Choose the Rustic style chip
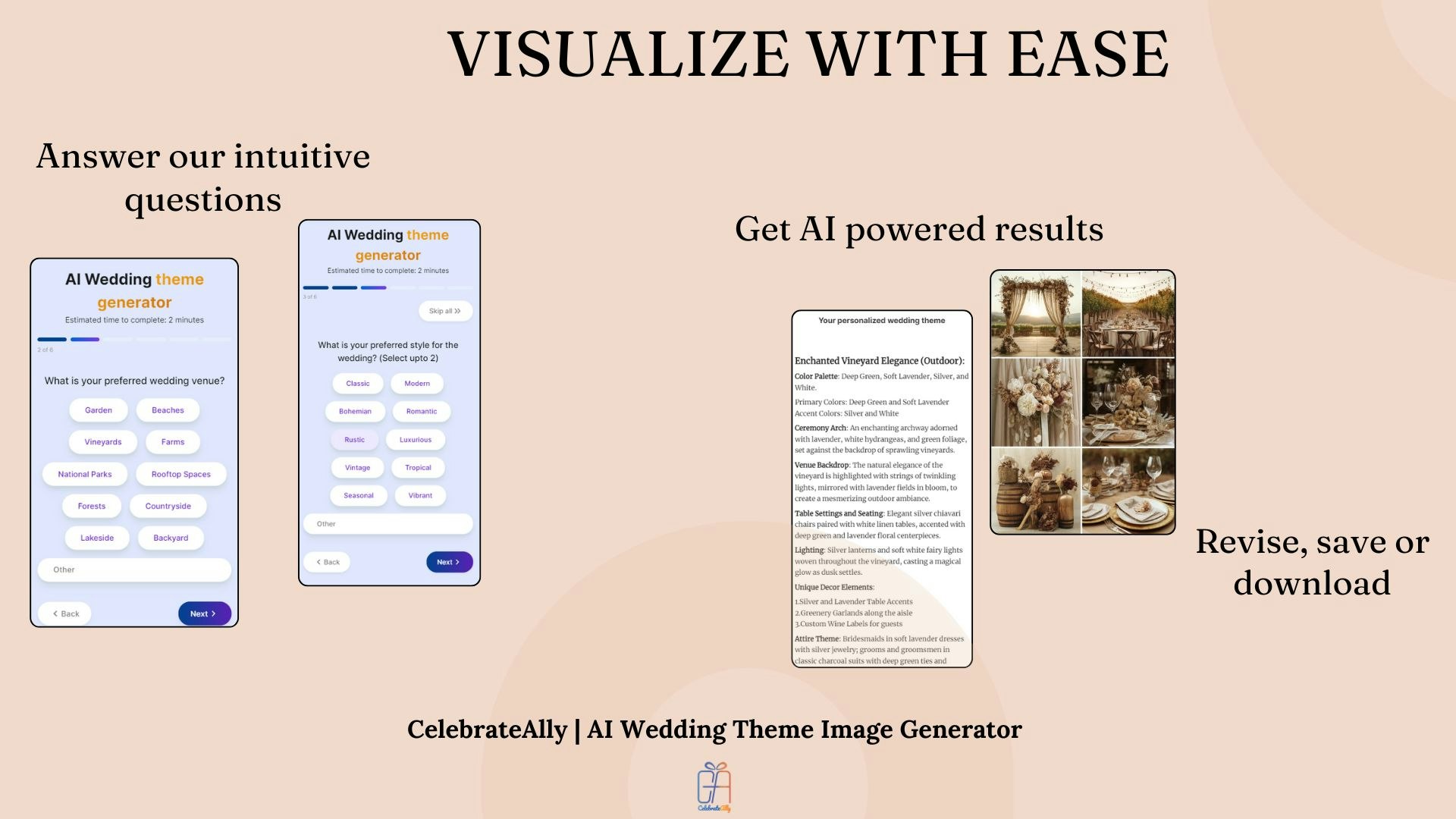Screen dimensions: 1456x819 click(354, 440)
